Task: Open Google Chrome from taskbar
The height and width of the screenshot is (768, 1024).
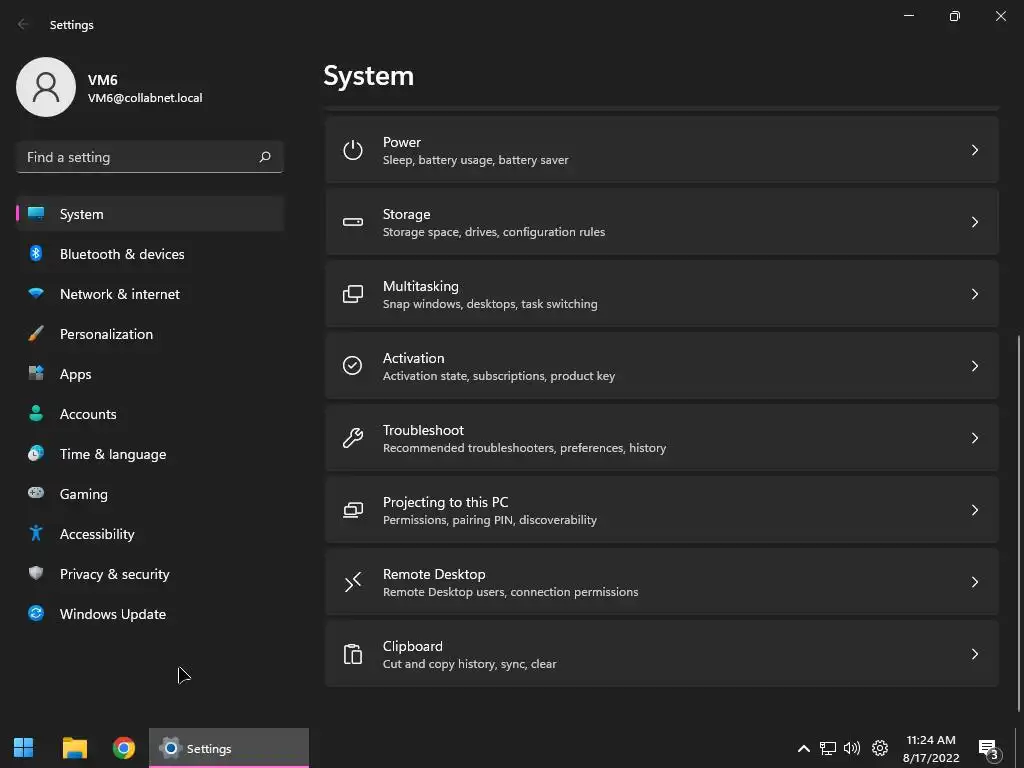Action: (x=123, y=748)
